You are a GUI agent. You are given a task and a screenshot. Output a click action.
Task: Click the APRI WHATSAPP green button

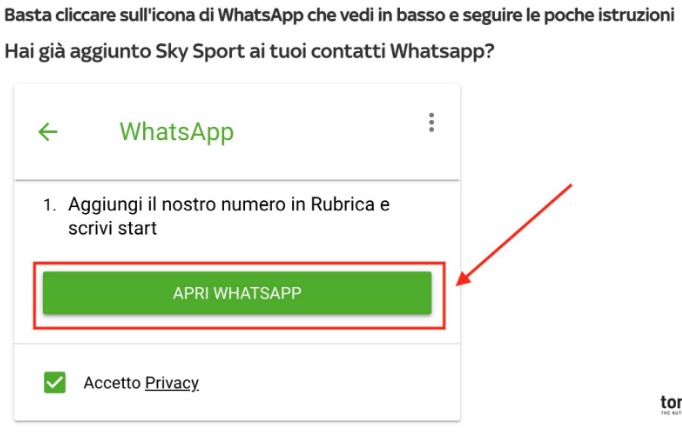point(237,293)
